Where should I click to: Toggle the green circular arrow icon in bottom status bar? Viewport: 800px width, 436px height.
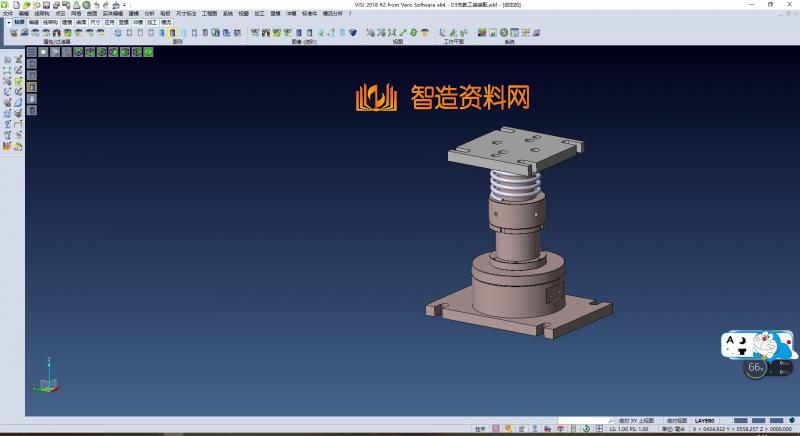tap(586, 429)
